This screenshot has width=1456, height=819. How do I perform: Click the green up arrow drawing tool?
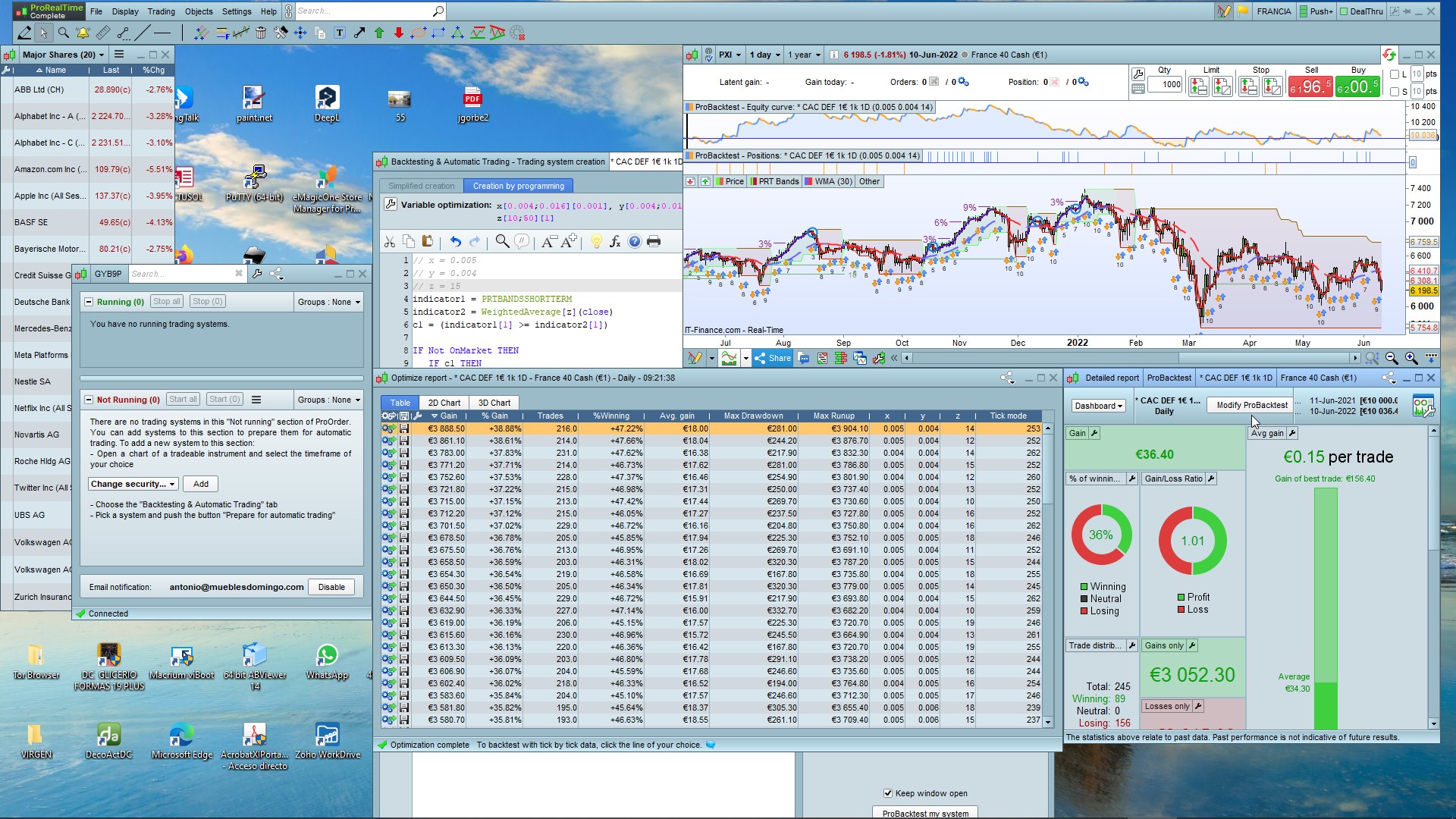coord(379,33)
